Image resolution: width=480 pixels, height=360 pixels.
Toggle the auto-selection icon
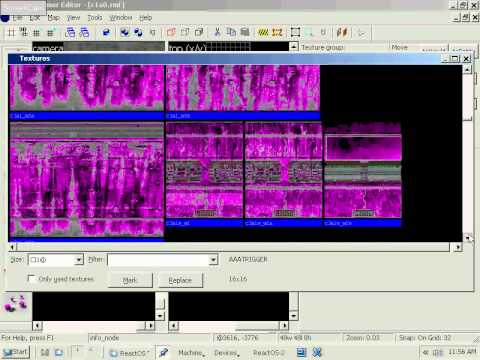309,32
